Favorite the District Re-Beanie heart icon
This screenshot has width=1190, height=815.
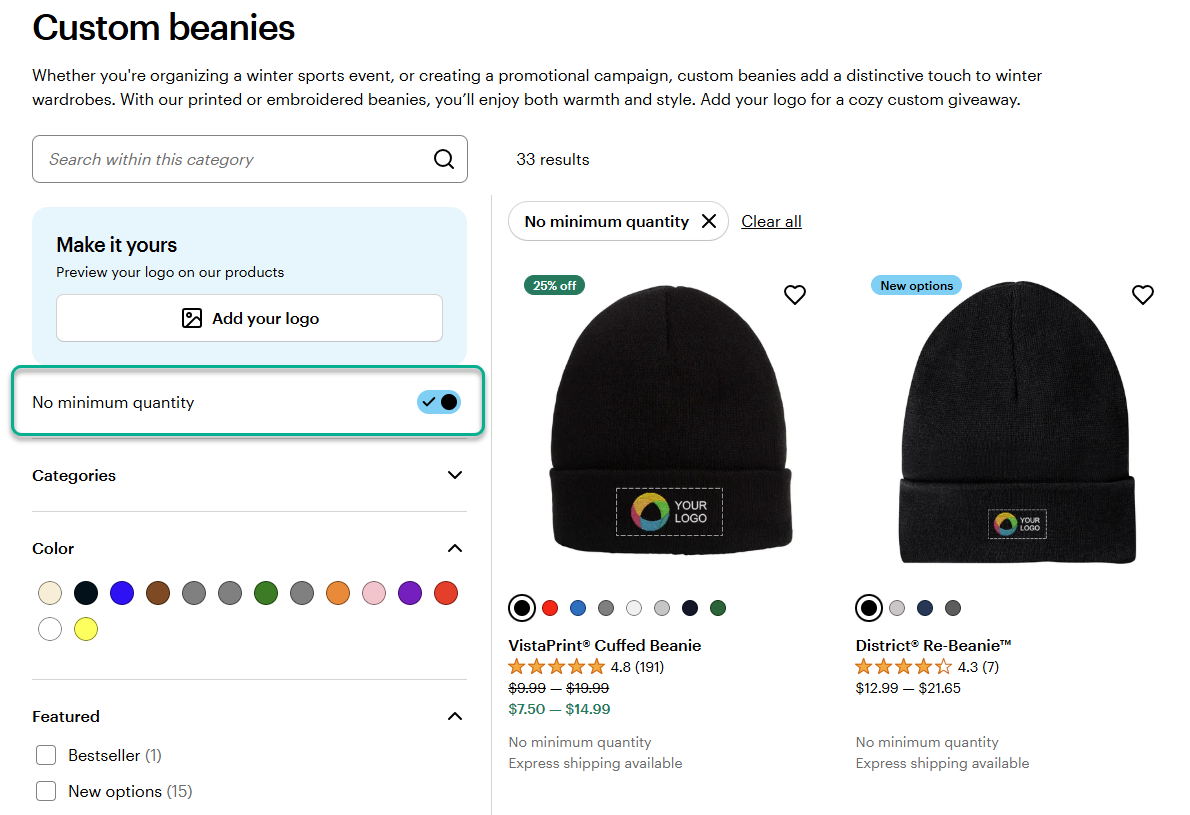[x=1142, y=294]
